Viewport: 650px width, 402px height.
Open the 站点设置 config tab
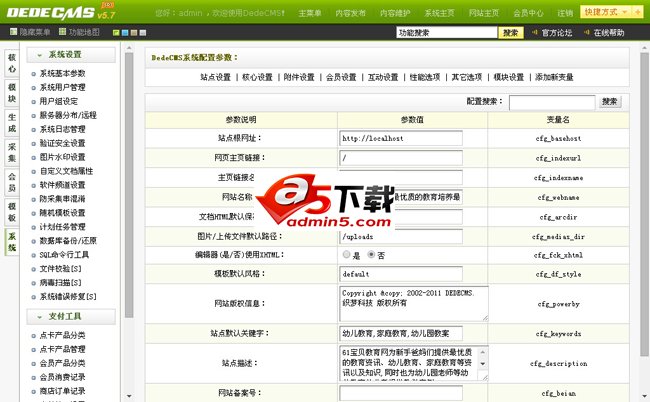(216, 77)
